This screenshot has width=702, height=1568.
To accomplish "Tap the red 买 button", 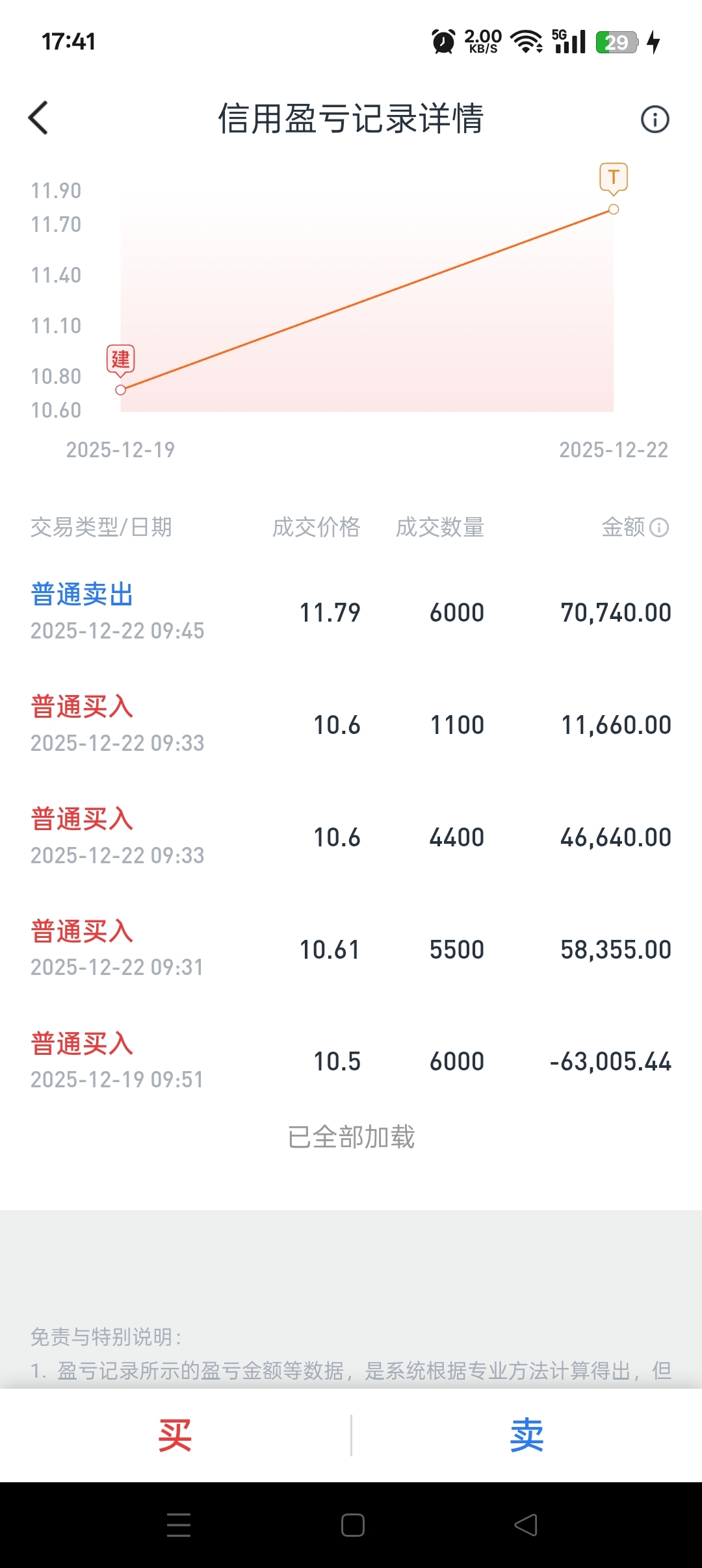I will click(x=175, y=1435).
